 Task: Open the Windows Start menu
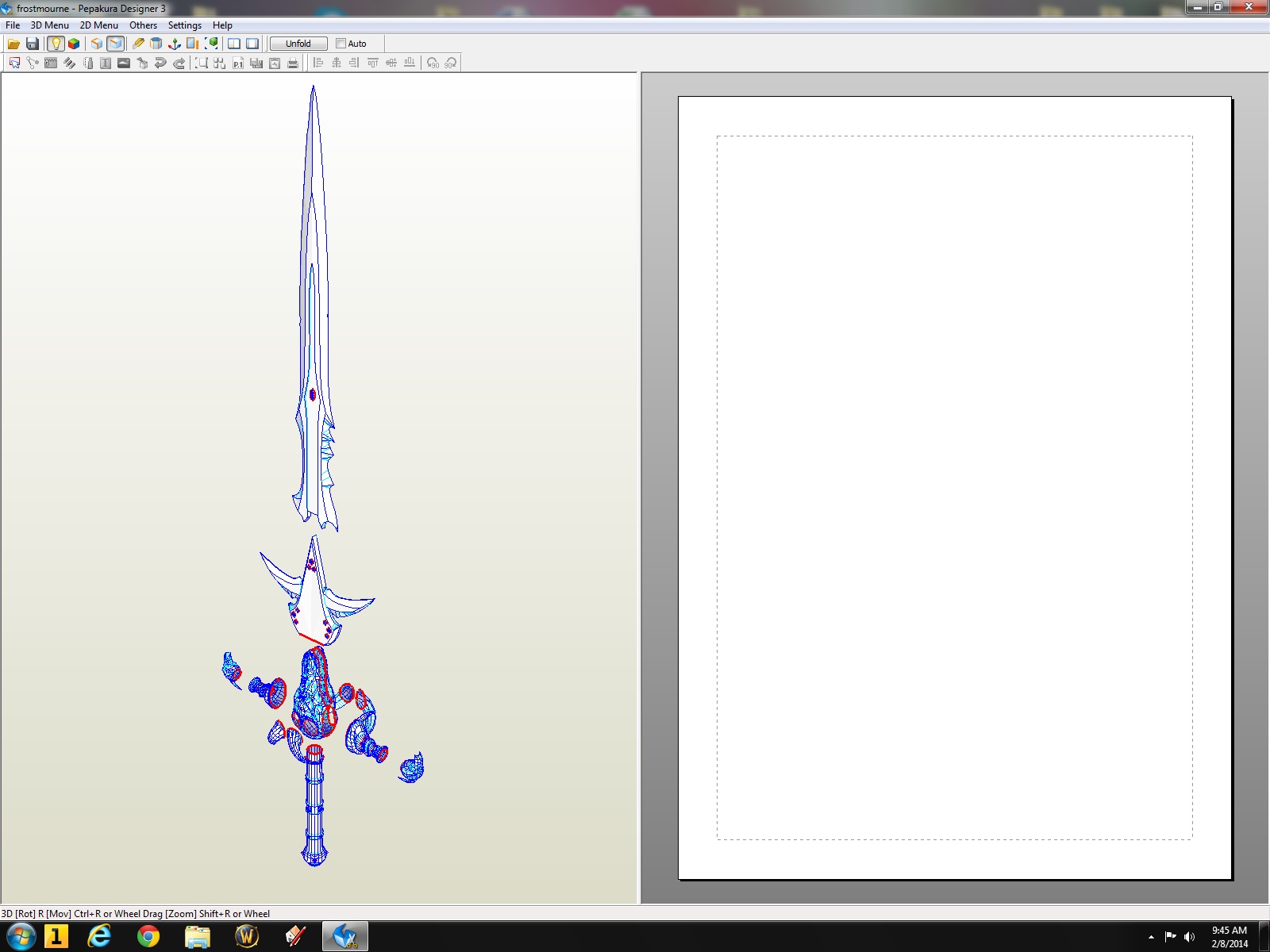[x=21, y=937]
